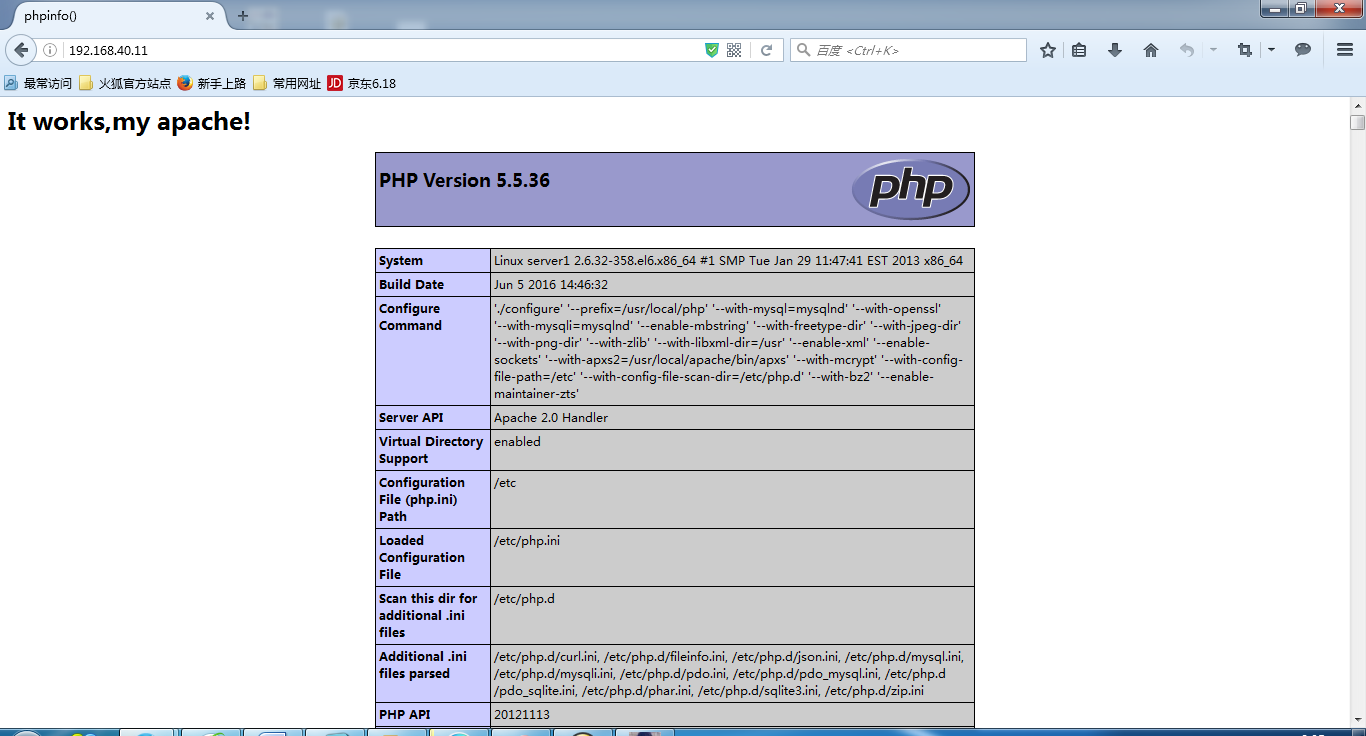This screenshot has height=736, width=1366.
Task: Select the phpinfo() tab
Action: (108, 16)
